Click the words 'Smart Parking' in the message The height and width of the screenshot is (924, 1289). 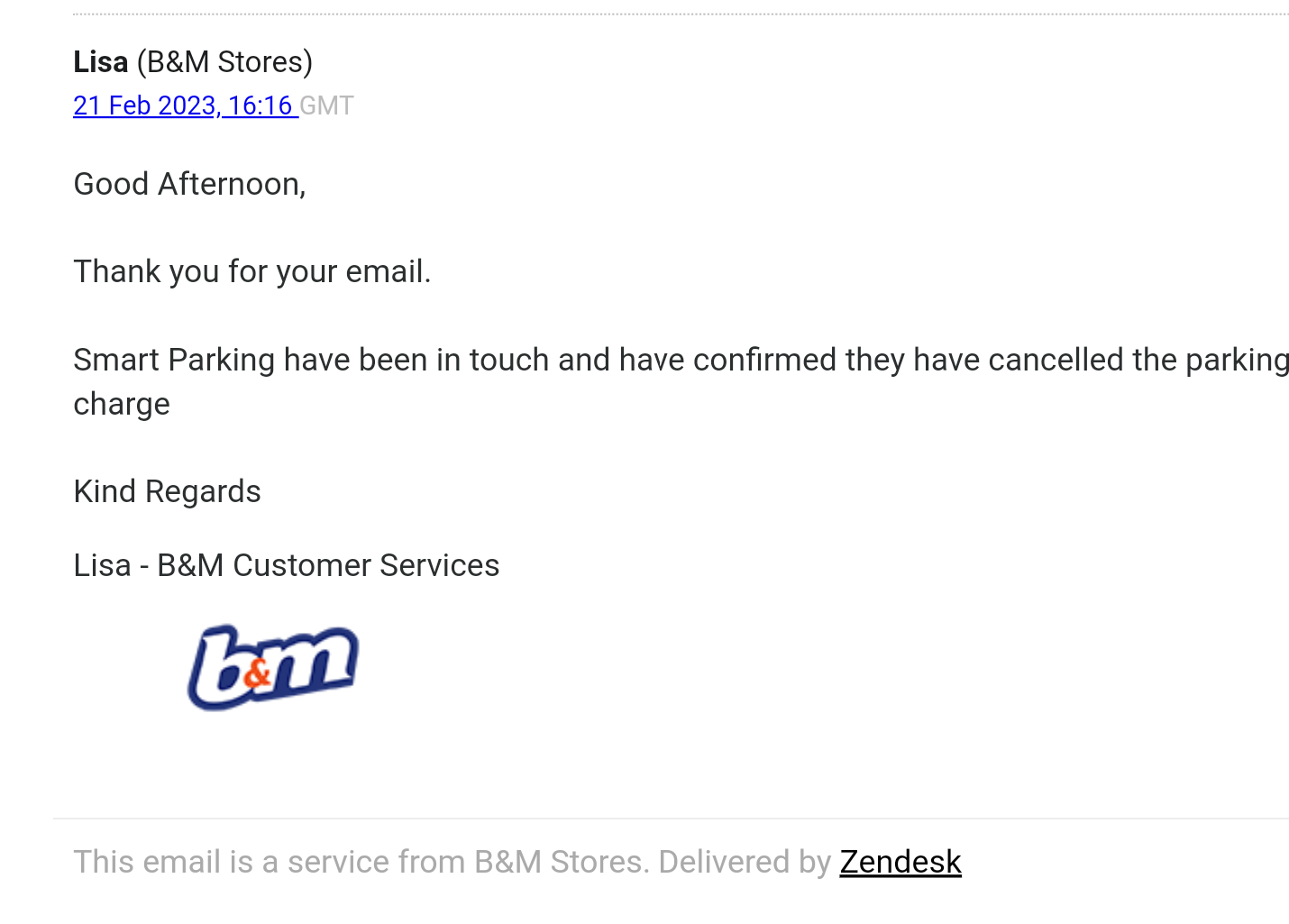pyautogui.click(x=174, y=360)
